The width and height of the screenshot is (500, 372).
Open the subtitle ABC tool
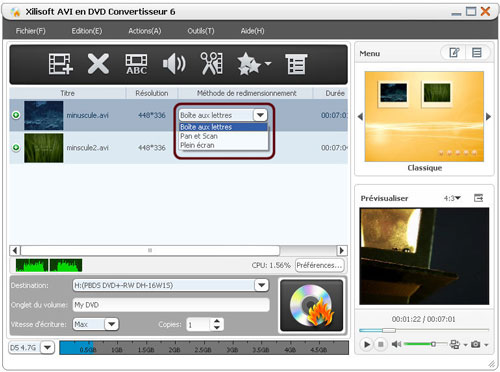pos(136,64)
